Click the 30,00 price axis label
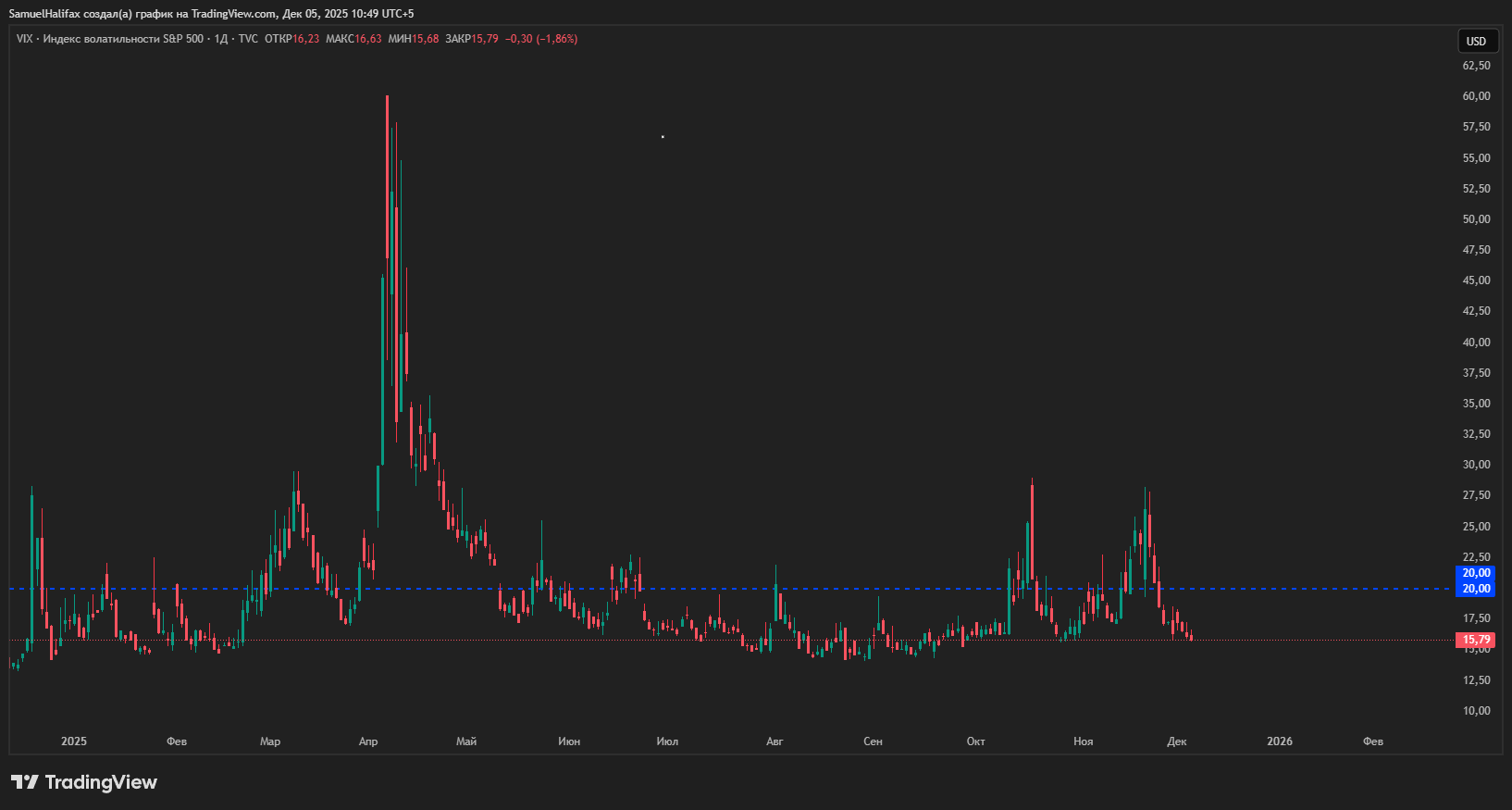1512x810 pixels. (1477, 465)
